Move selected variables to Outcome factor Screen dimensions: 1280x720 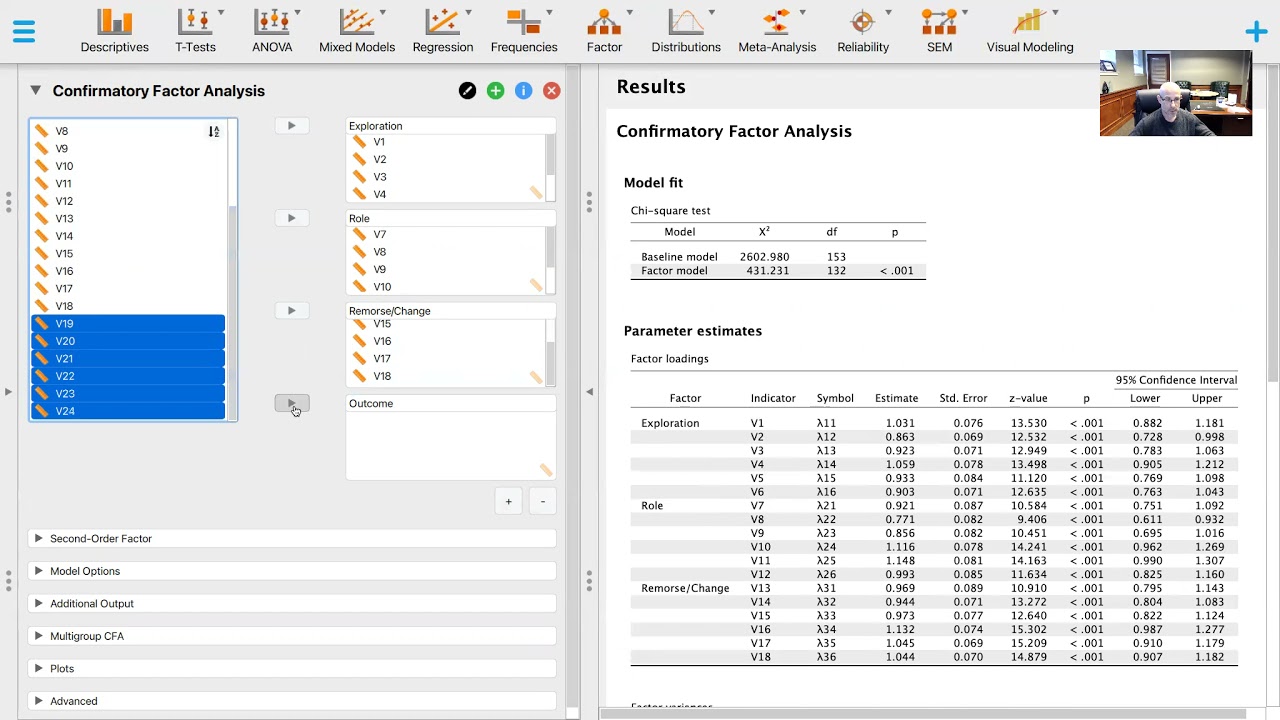[x=292, y=403]
